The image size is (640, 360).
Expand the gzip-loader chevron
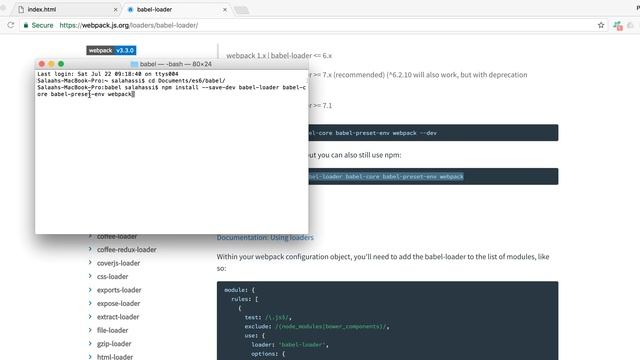pos(90,343)
